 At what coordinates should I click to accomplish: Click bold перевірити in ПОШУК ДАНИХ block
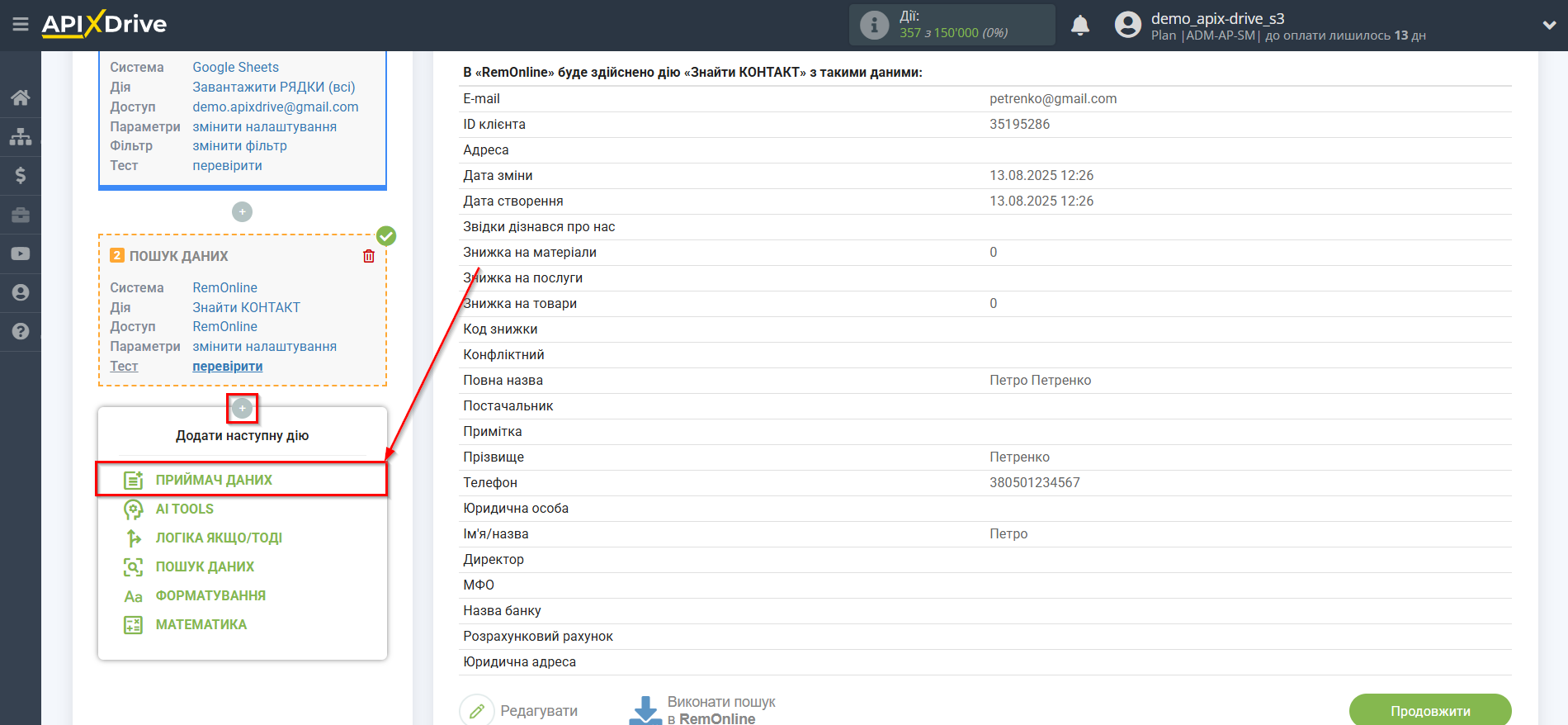click(227, 367)
